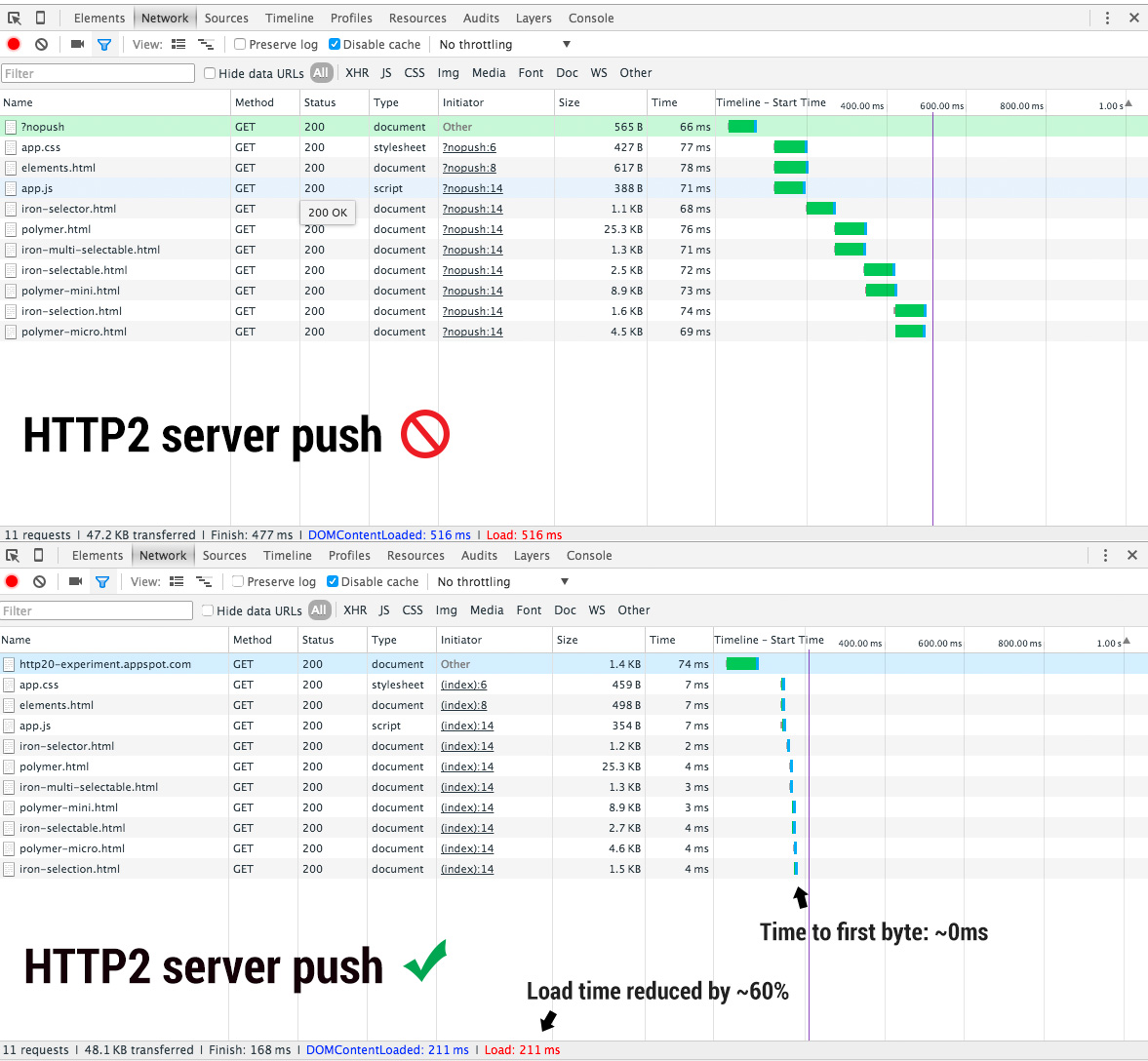Select http20-experiment.appspot.com request row
The width and height of the screenshot is (1148, 1061).
tap(574, 664)
